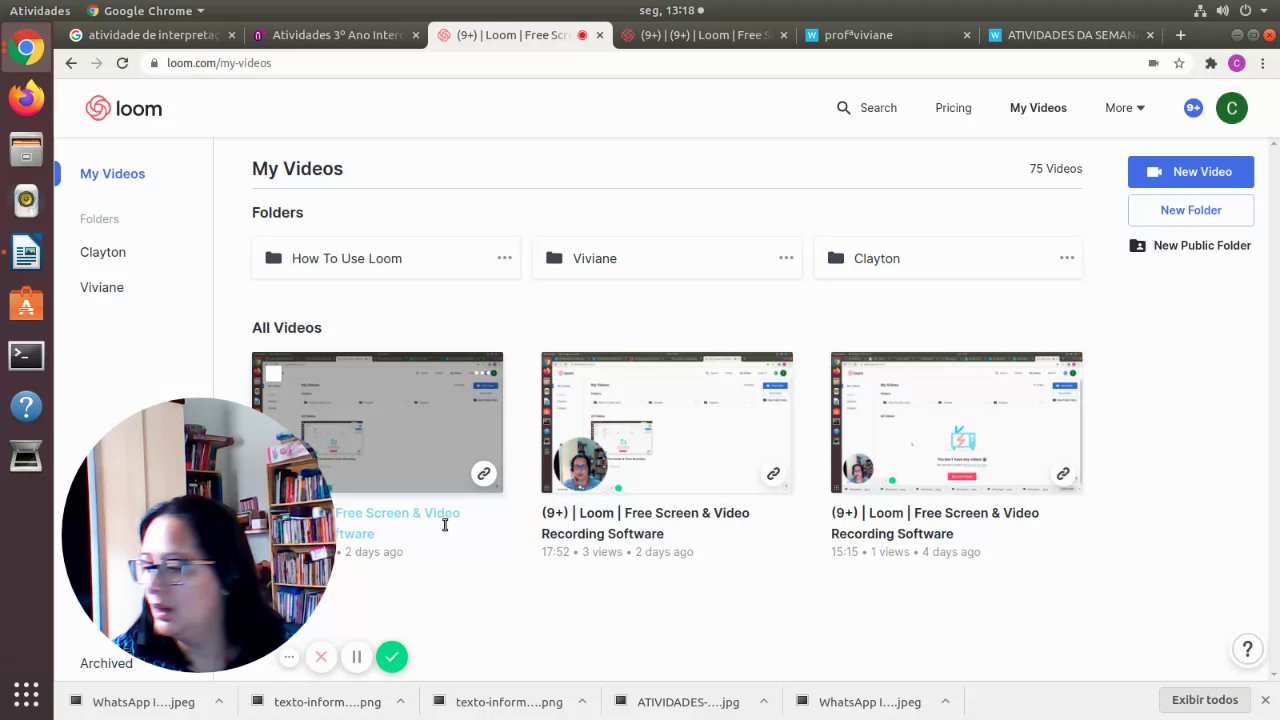Image resolution: width=1280 pixels, height=720 pixels.
Task: Switch to ATIVIDADES DA SEMANA tab
Action: (x=1071, y=35)
